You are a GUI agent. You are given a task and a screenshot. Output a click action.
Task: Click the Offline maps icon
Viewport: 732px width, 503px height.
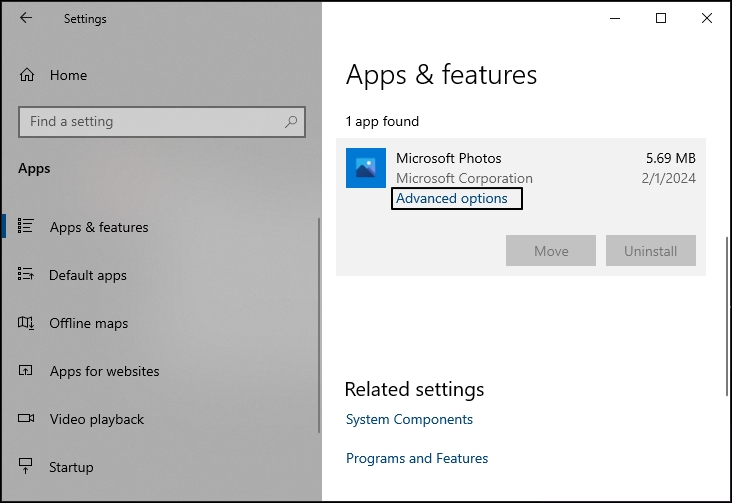(x=25, y=322)
